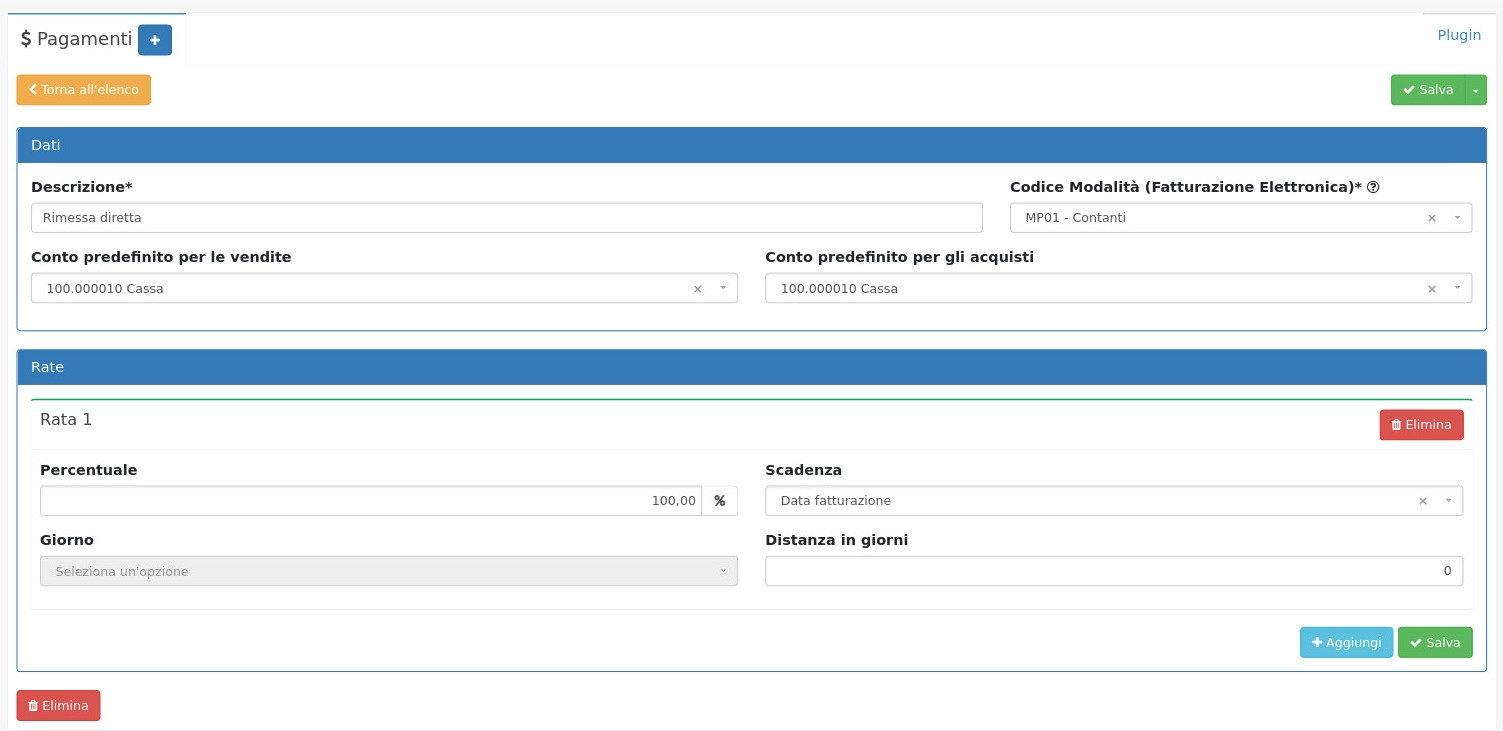Viewport: 1503px width, 731px height.
Task: Delete Rata 1 with Elimina button
Action: coord(1421,425)
